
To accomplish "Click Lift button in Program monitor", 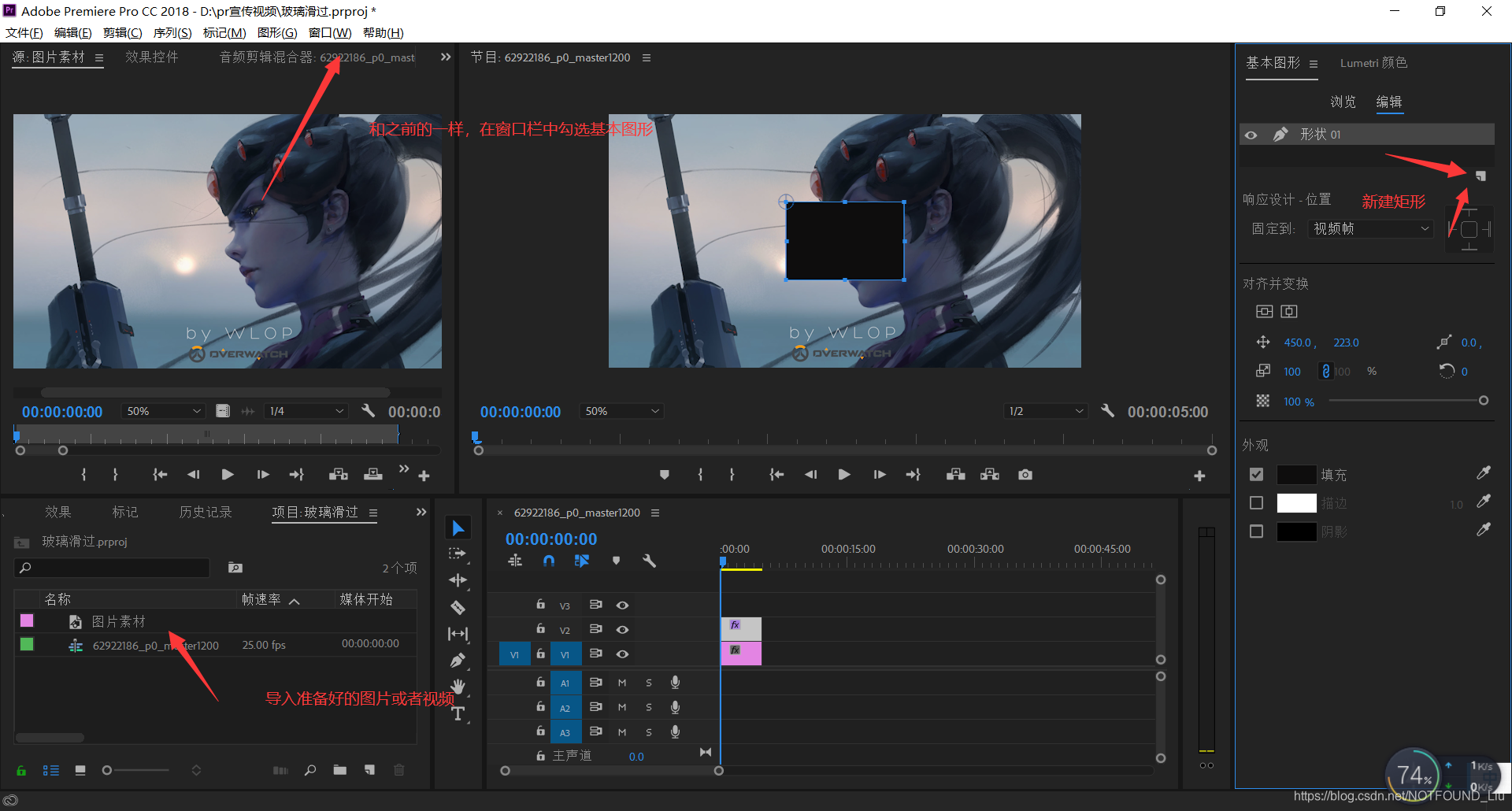I will (956, 475).
